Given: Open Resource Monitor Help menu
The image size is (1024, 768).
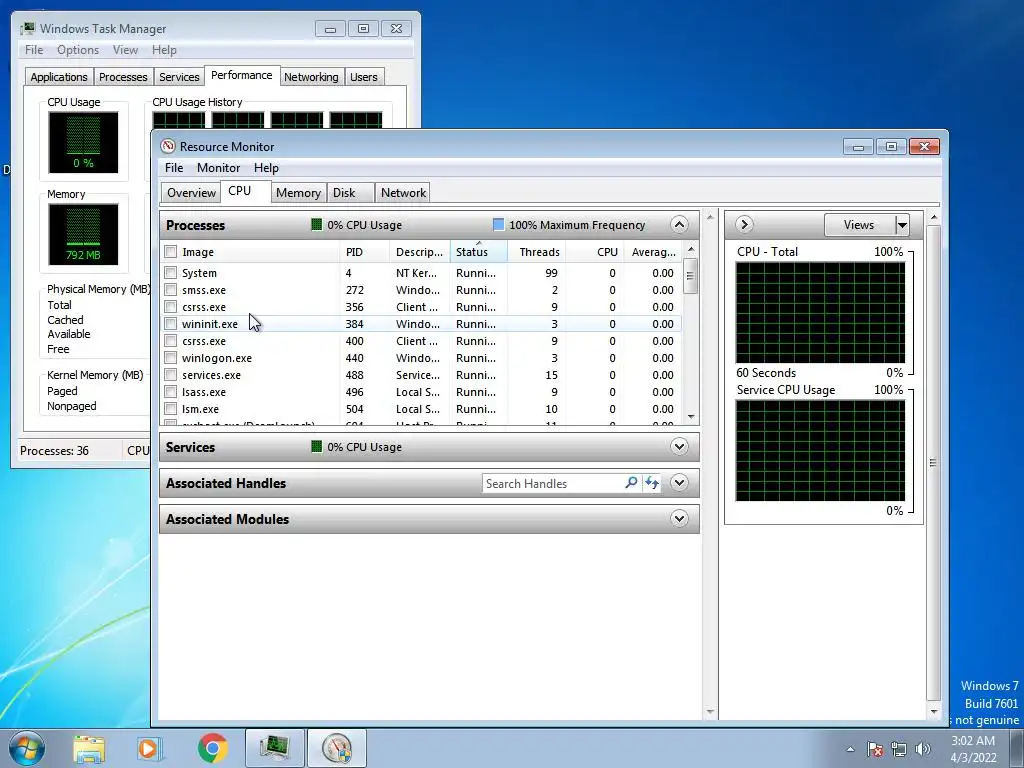Looking at the screenshot, I should (x=266, y=168).
